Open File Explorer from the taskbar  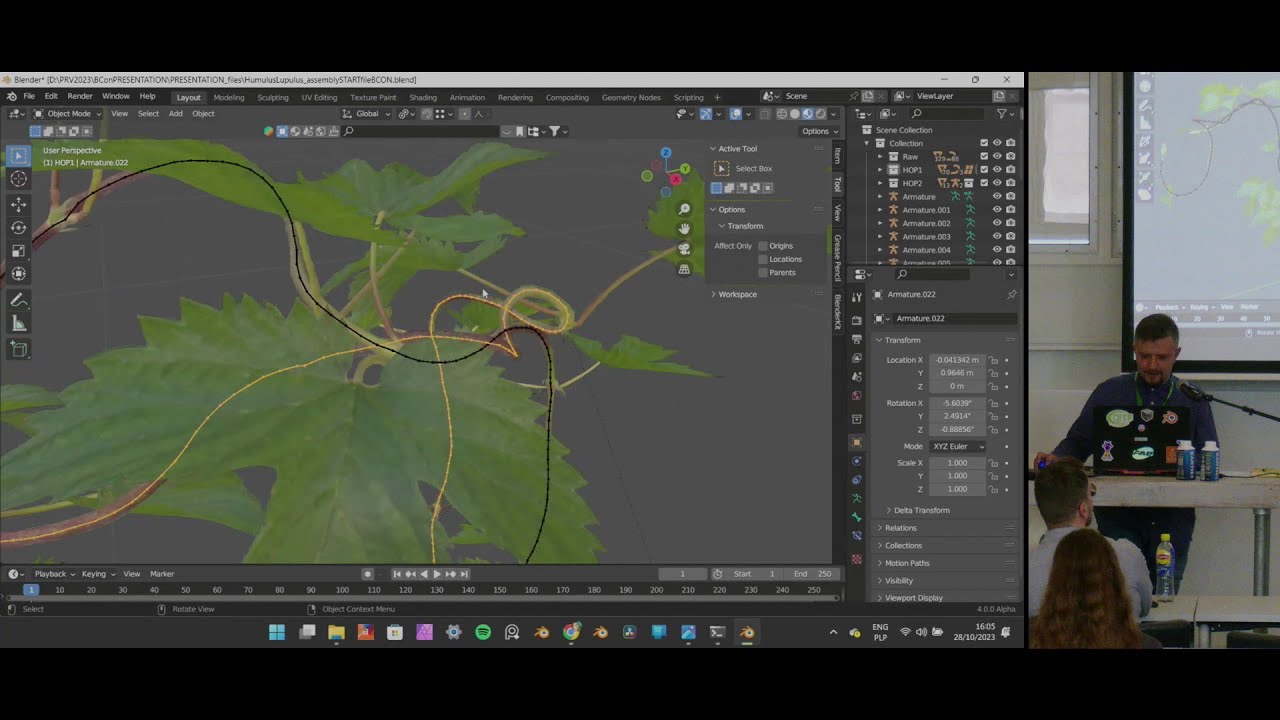coord(336,632)
